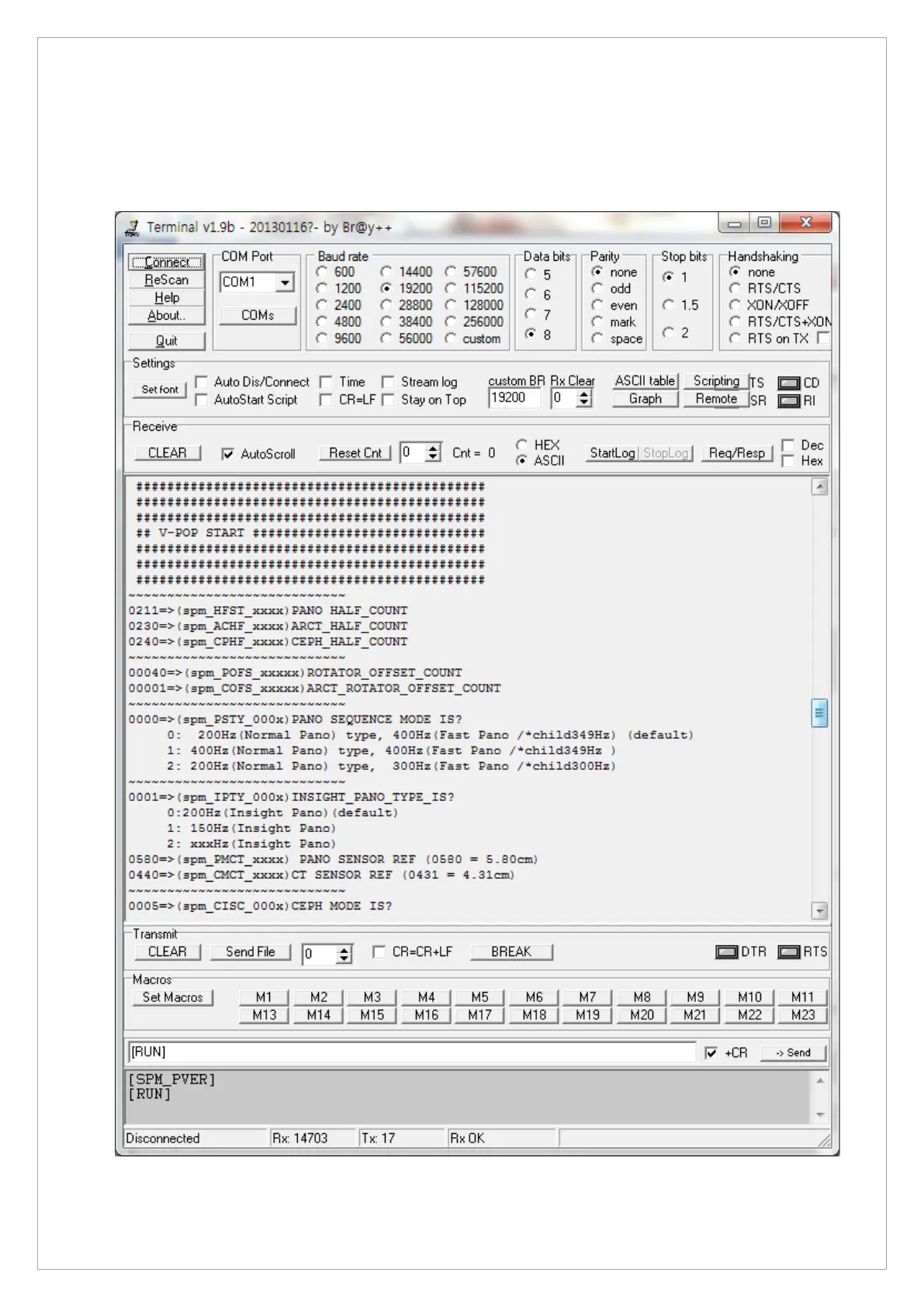Click the CD status indicator

click(x=788, y=383)
